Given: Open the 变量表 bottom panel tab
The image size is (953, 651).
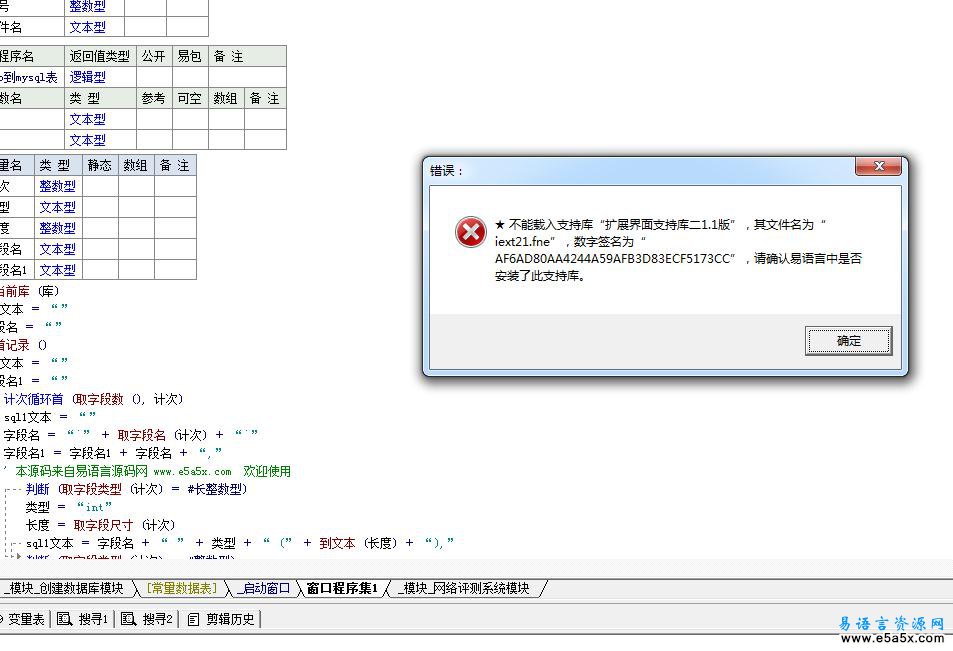Looking at the screenshot, I should click(23, 619).
